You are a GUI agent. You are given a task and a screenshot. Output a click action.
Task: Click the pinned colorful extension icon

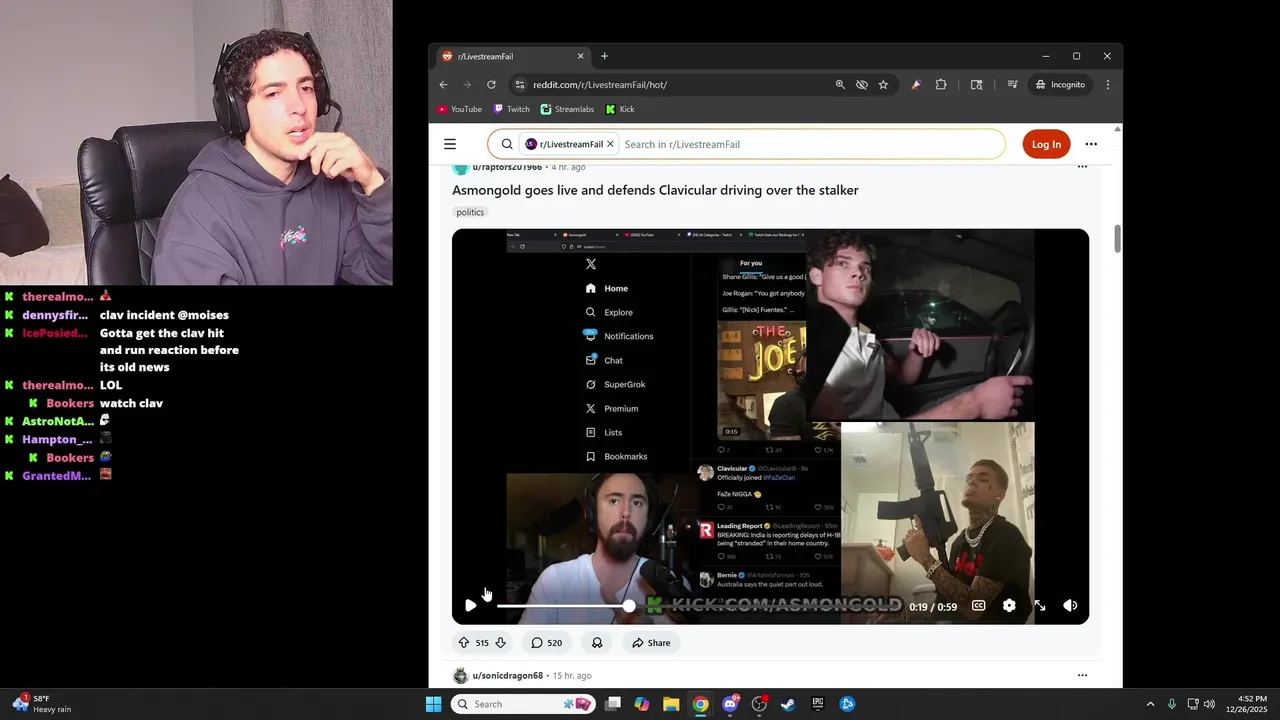click(x=915, y=85)
